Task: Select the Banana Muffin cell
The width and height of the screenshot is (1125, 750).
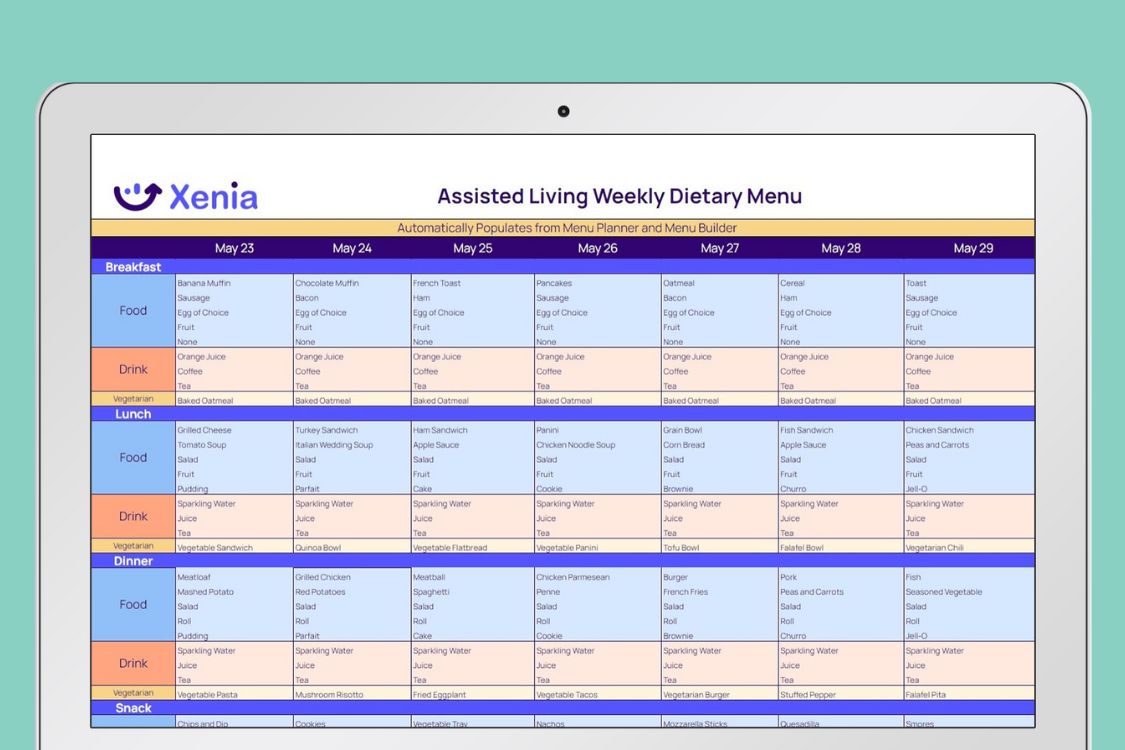Action: pos(203,283)
